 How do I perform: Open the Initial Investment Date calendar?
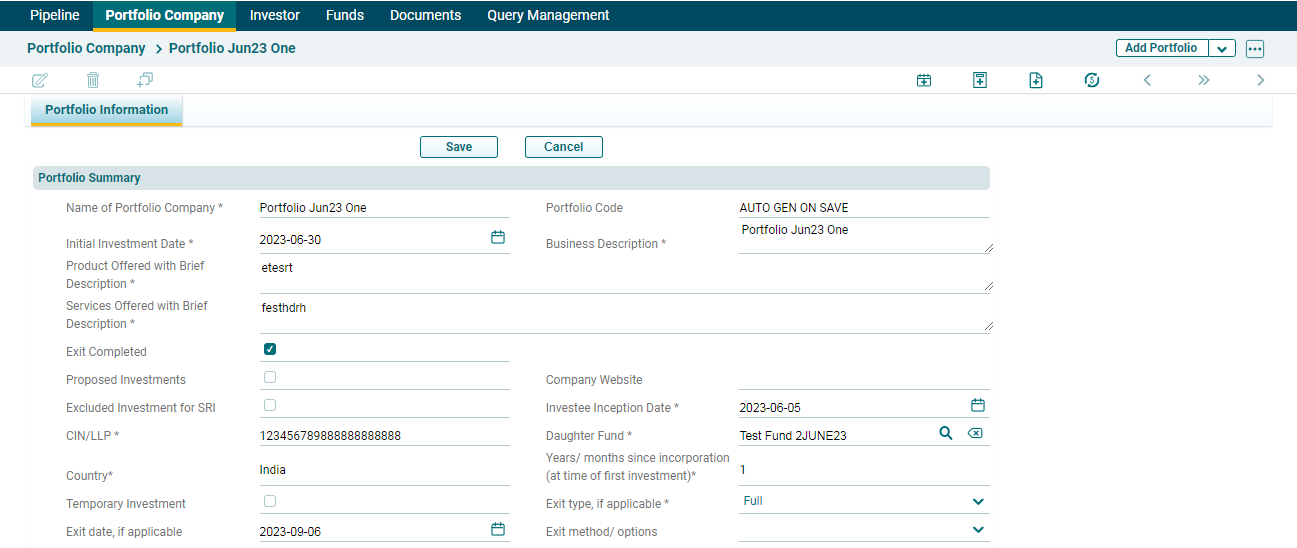[x=498, y=238]
